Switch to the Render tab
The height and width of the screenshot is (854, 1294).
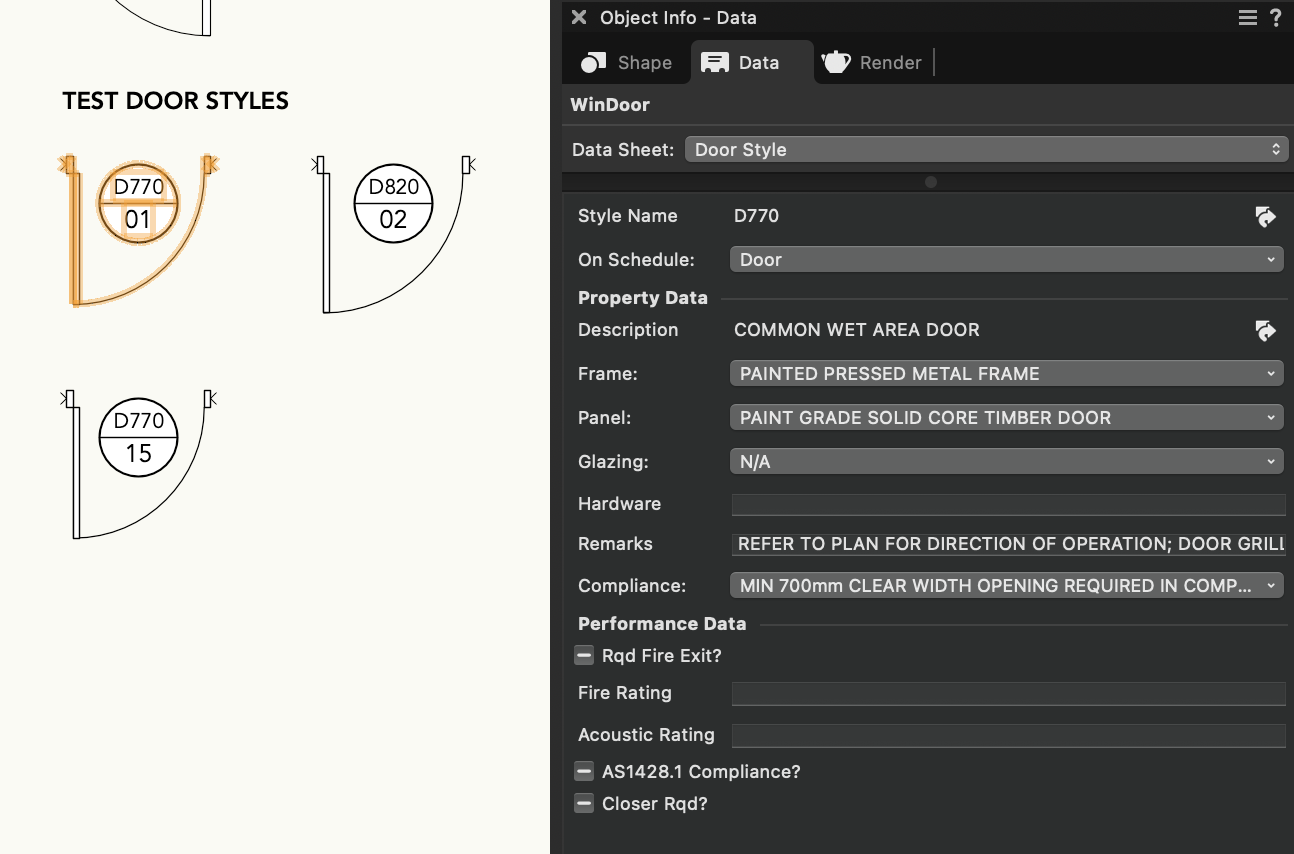872,63
